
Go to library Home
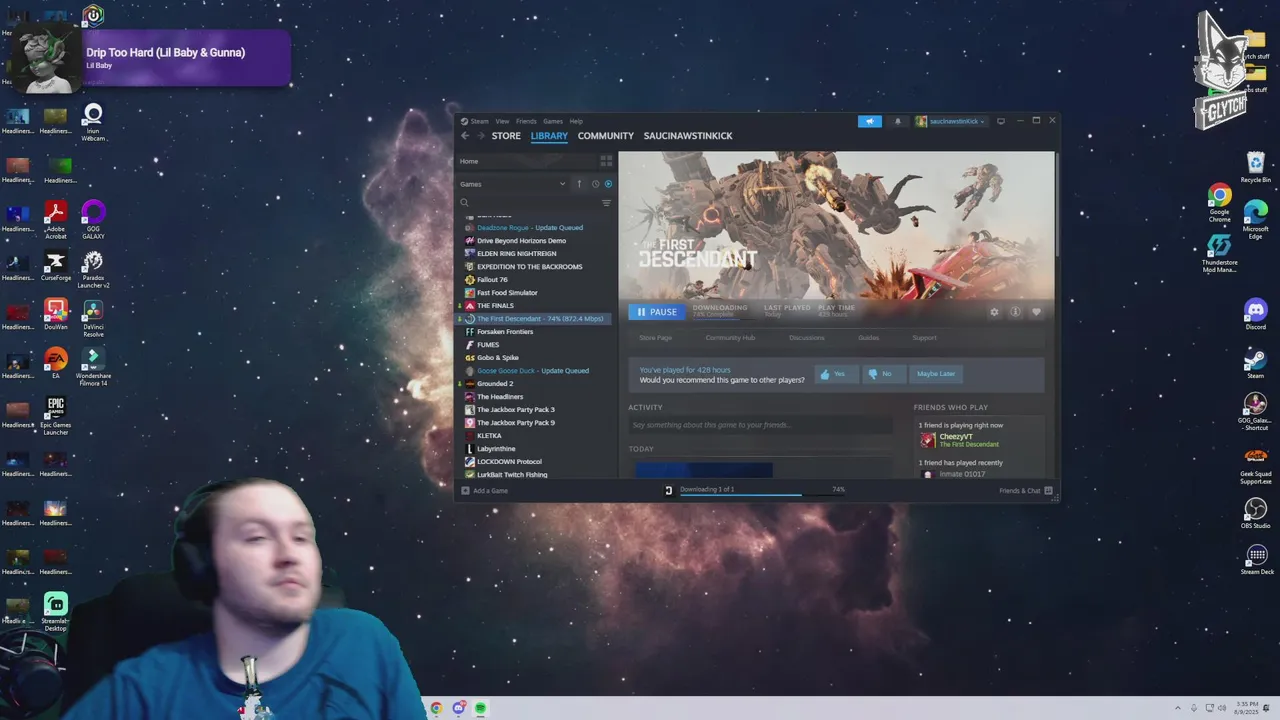pyautogui.click(x=469, y=161)
